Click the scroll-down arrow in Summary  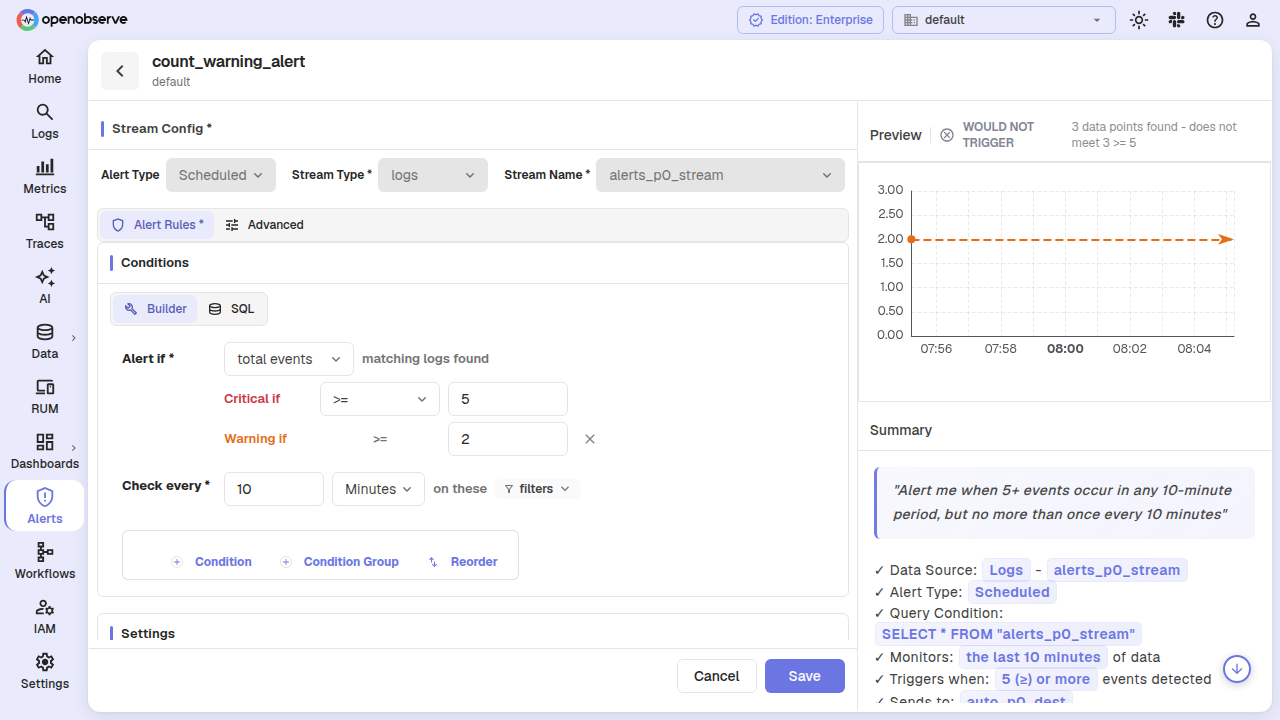pyautogui.click(x=1237, y=668)
